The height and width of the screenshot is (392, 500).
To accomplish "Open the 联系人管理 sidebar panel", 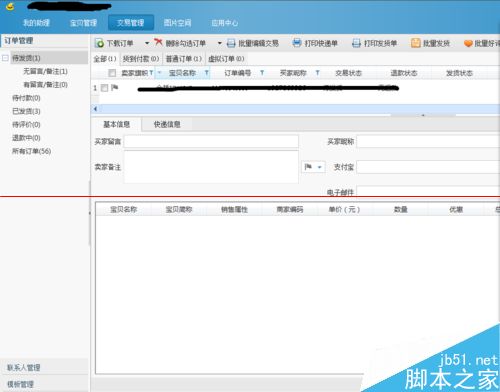I will [x=44, y=367].
